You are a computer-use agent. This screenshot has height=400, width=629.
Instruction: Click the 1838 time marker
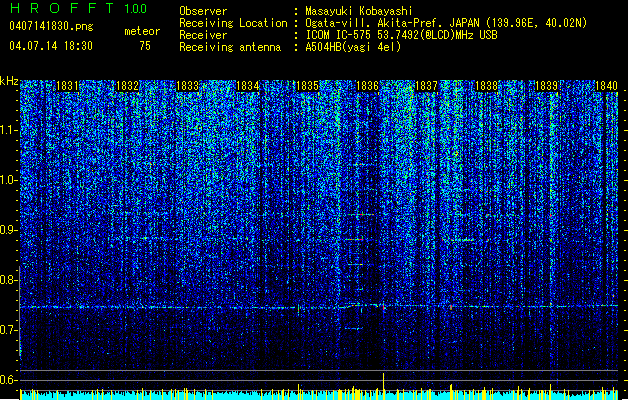tap(487, 86)
